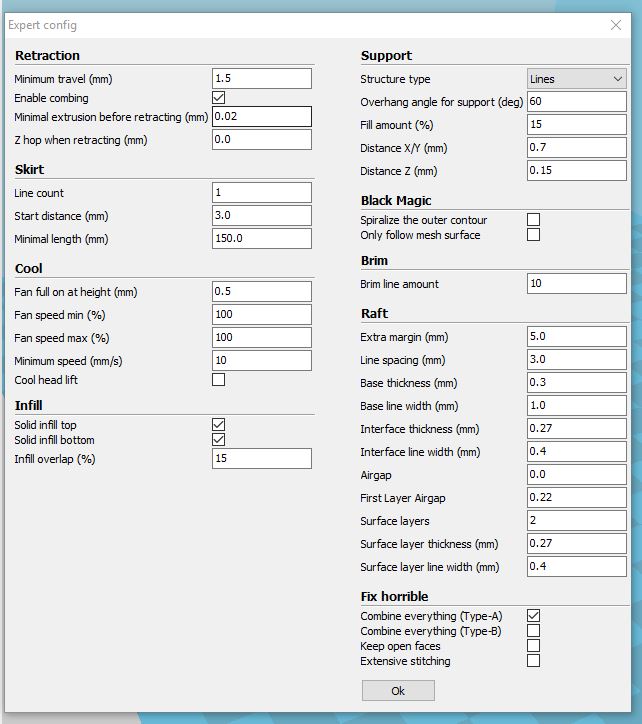This screenshot has width=642, height=724.
Task: Toggle Solid infill bottom checkbox
Action: (219, 440)
